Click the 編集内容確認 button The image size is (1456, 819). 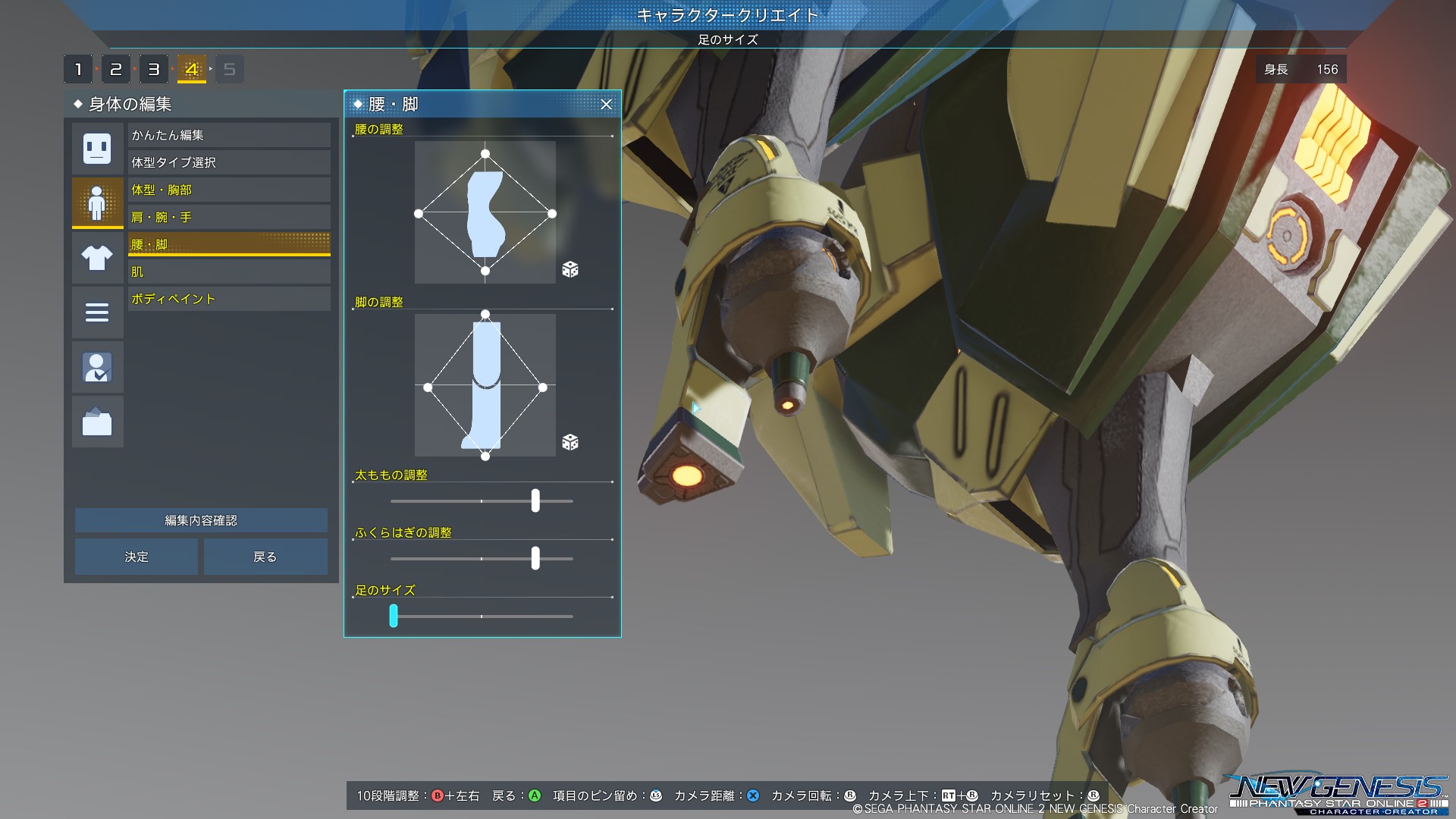tap(201, 520)
